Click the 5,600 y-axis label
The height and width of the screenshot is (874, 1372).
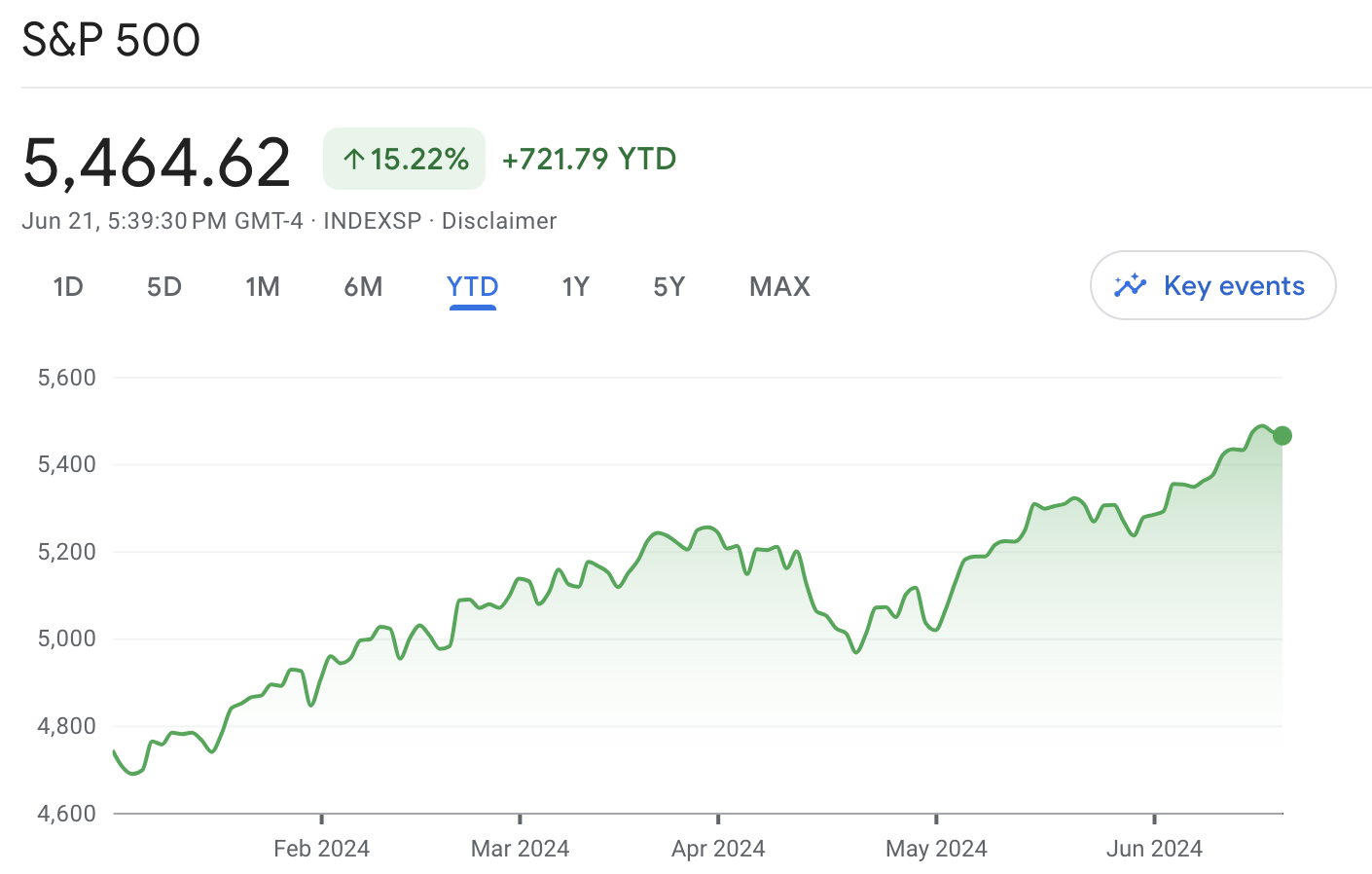click(67, 378)
